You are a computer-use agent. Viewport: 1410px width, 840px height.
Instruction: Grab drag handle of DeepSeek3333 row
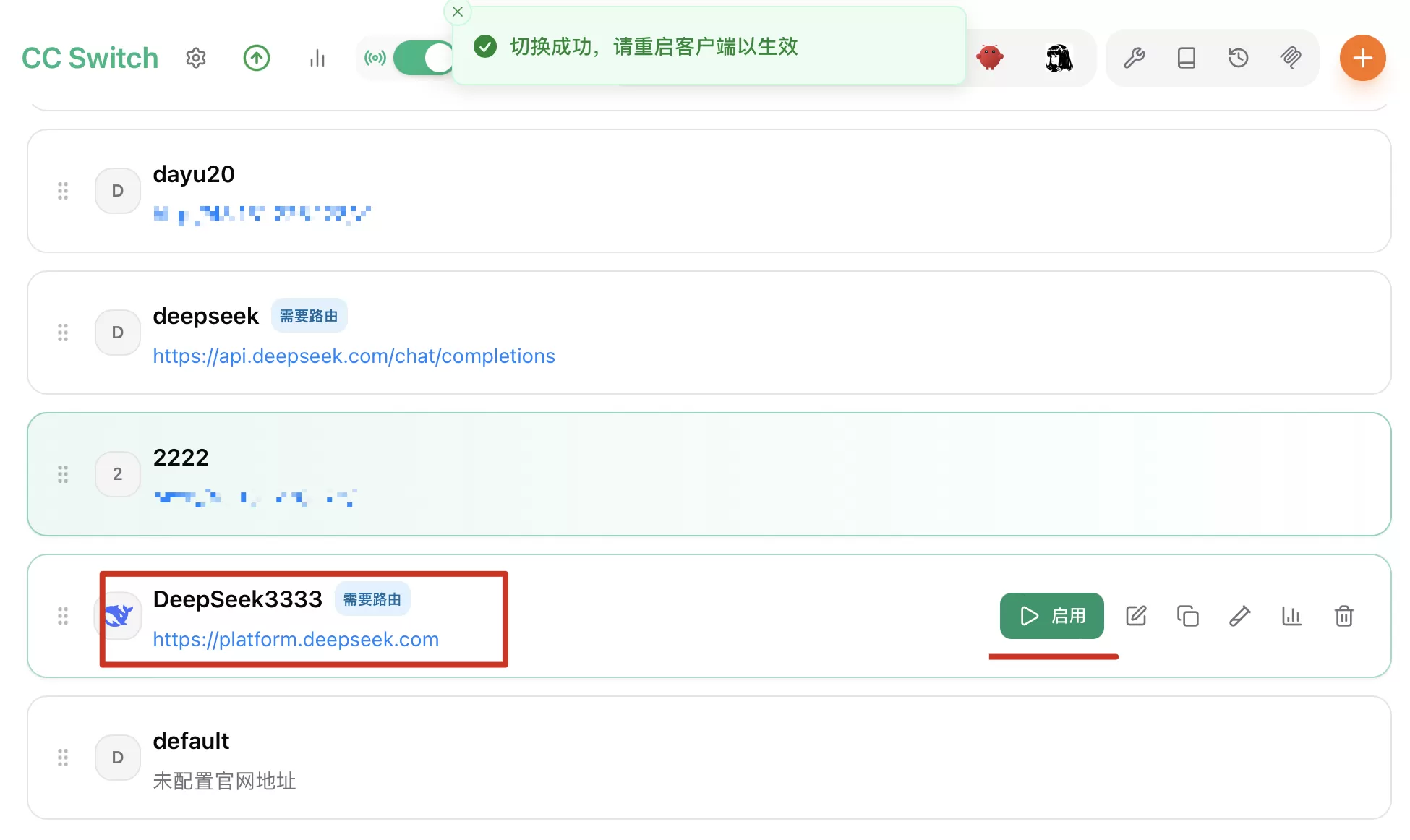pyautogui.click(x=63, y=616)
